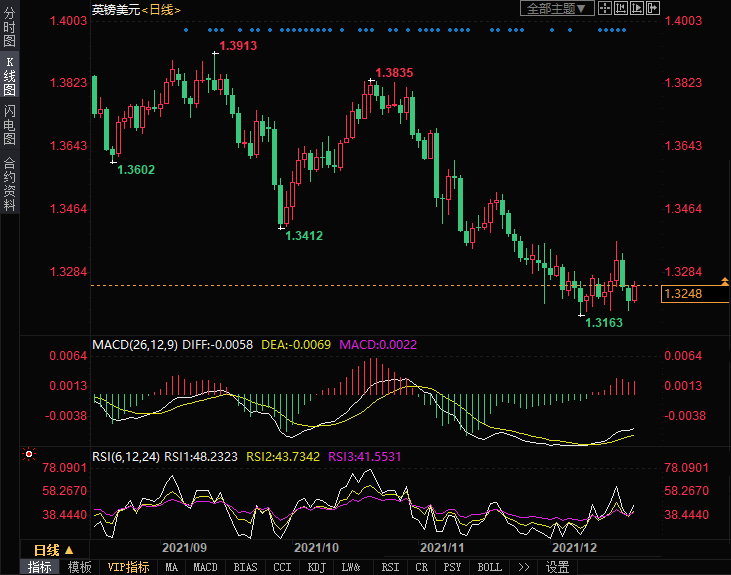This screenshot has width=731, height=575.
Task: Click the export arrow icon at top right
Action: point(654,9)
